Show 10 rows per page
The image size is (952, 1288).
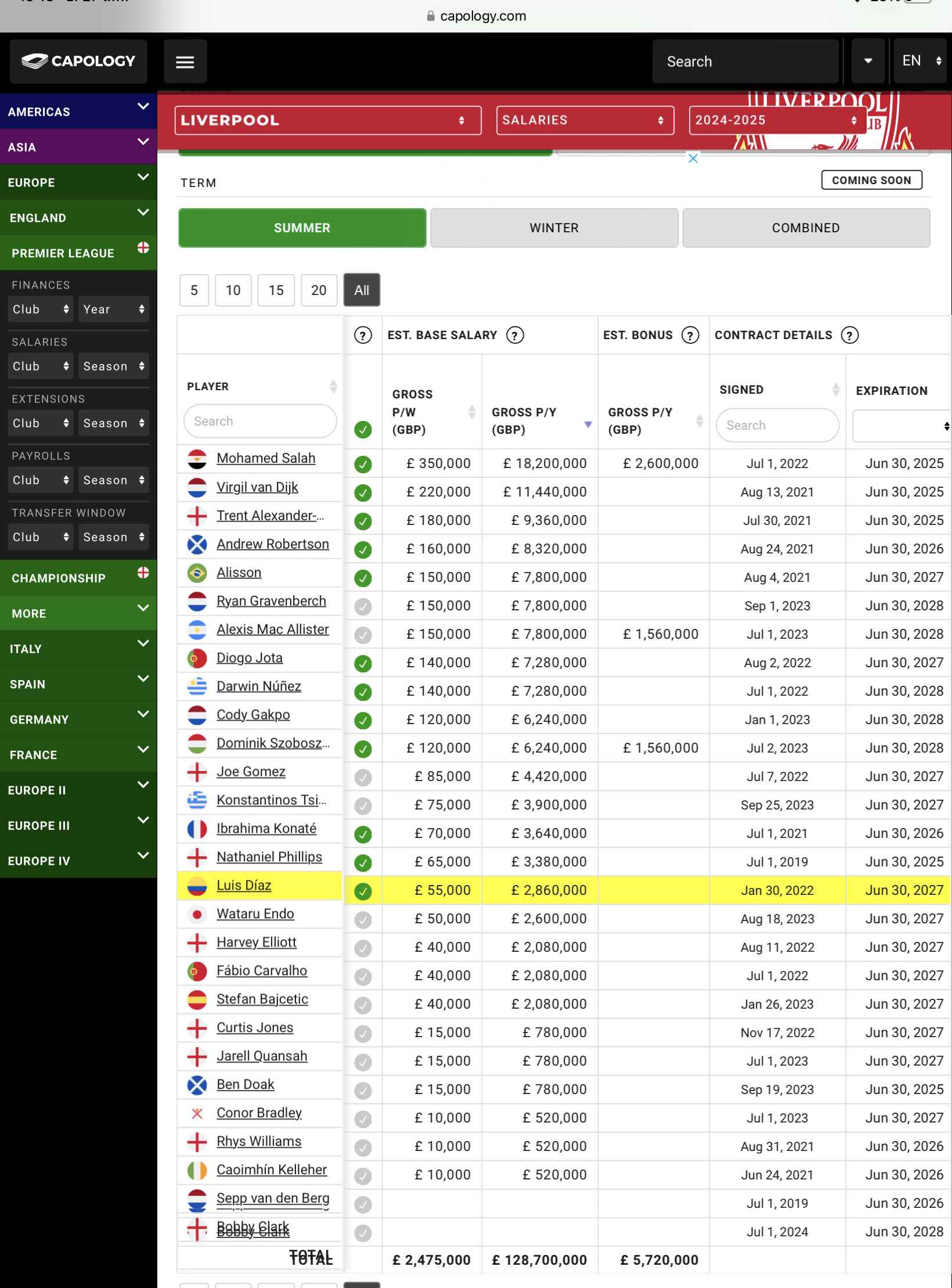pyautogui.click(x=233, y=290)
